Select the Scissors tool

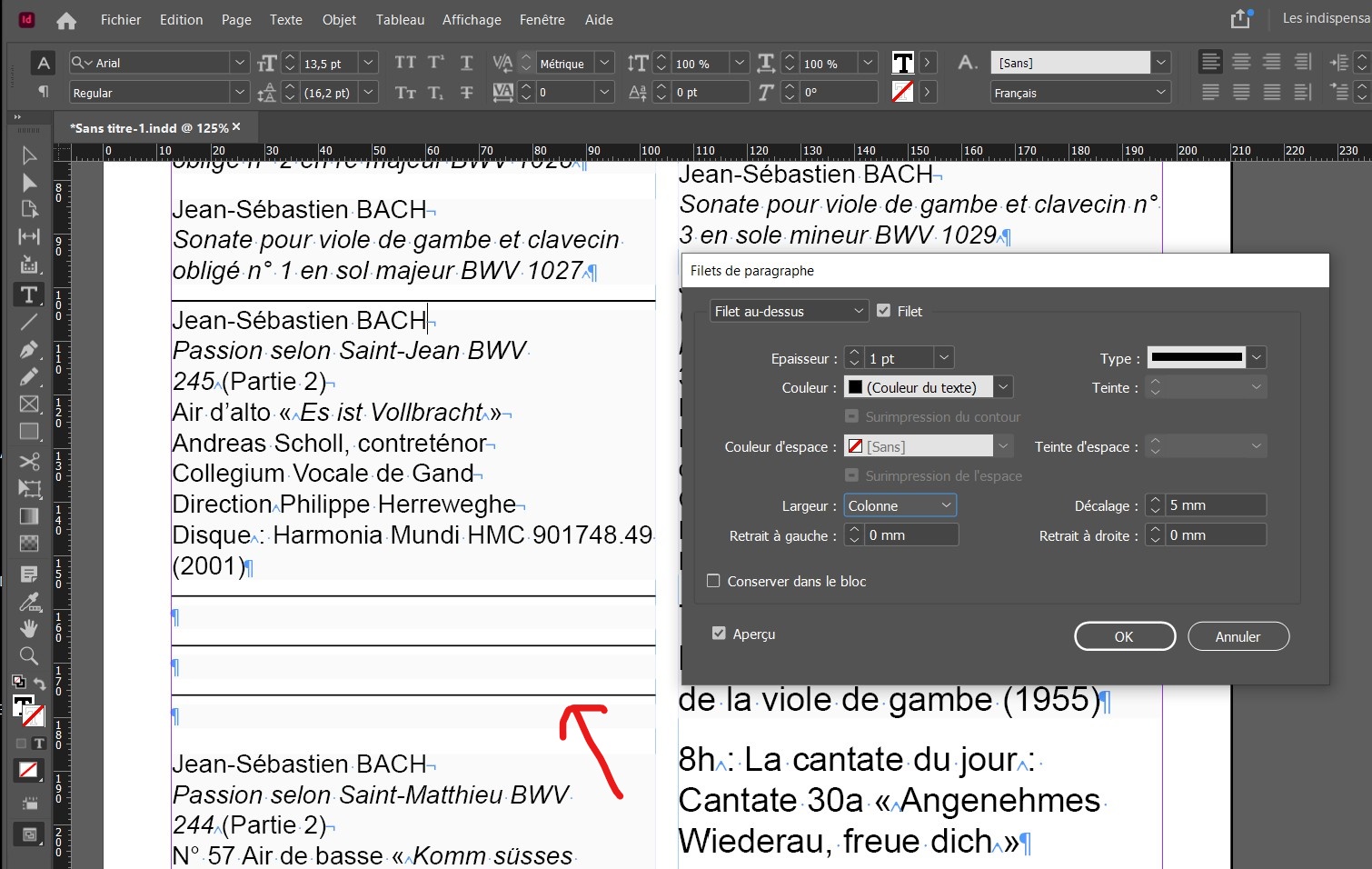(x=28, y=462)
